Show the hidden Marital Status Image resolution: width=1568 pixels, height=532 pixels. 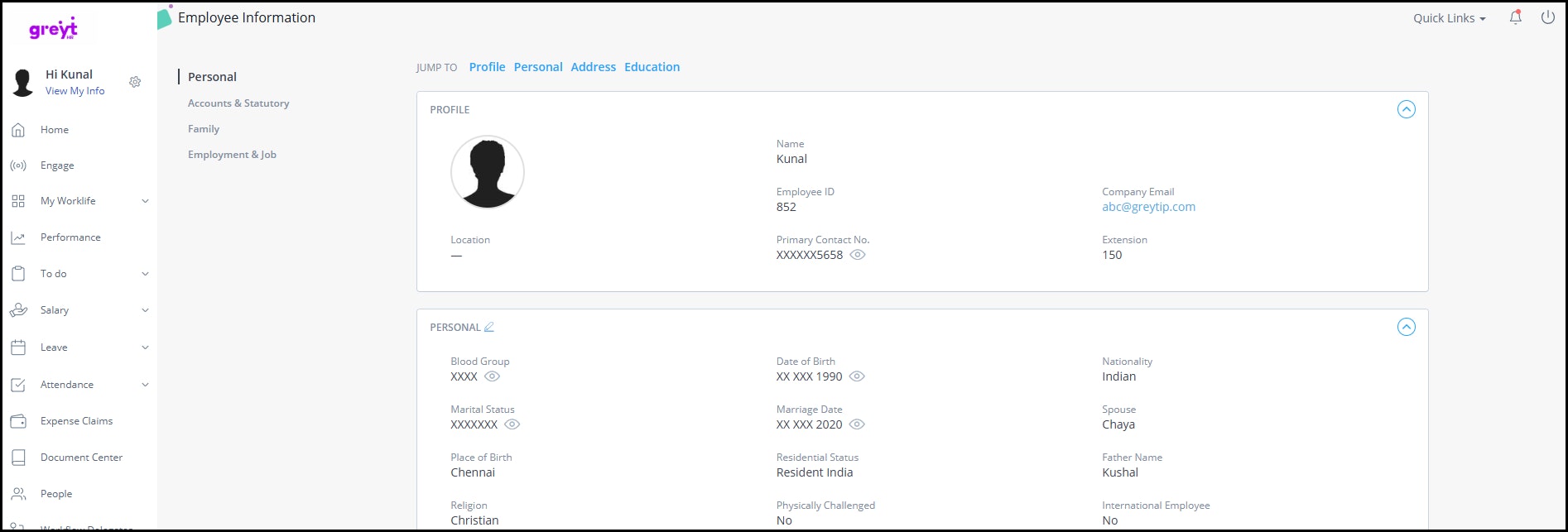click(512, 424)
